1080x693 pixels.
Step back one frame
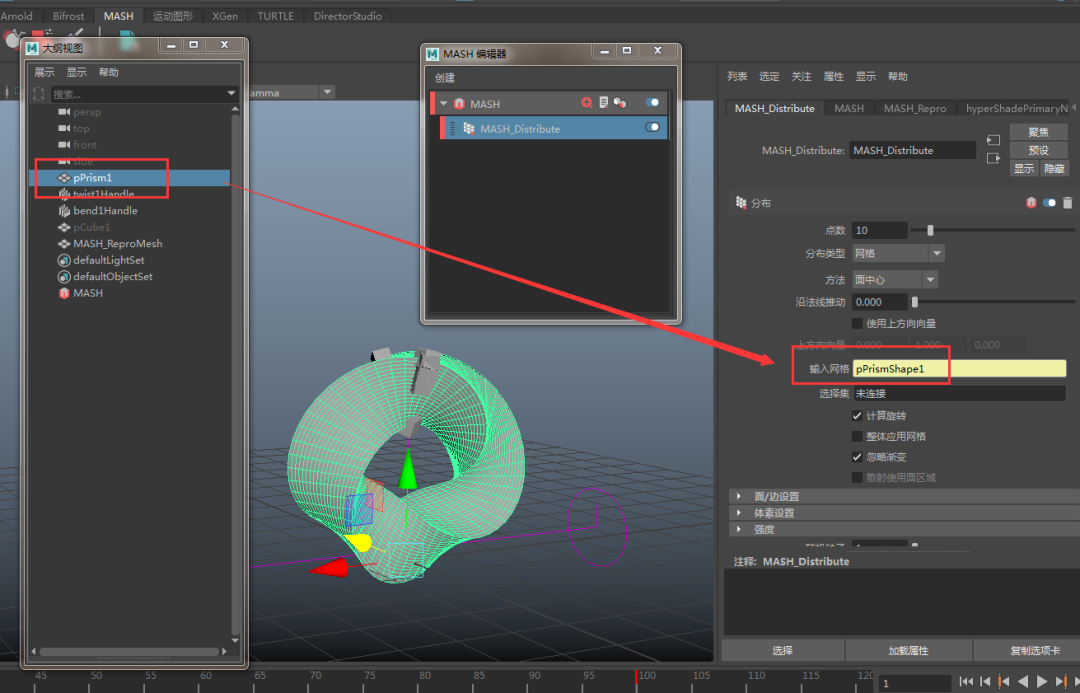pyautogui.click(x=985, y=681)
